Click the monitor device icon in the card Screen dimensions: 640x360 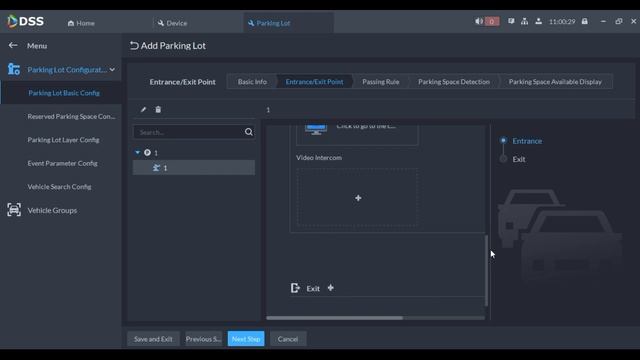coord(316,129)
